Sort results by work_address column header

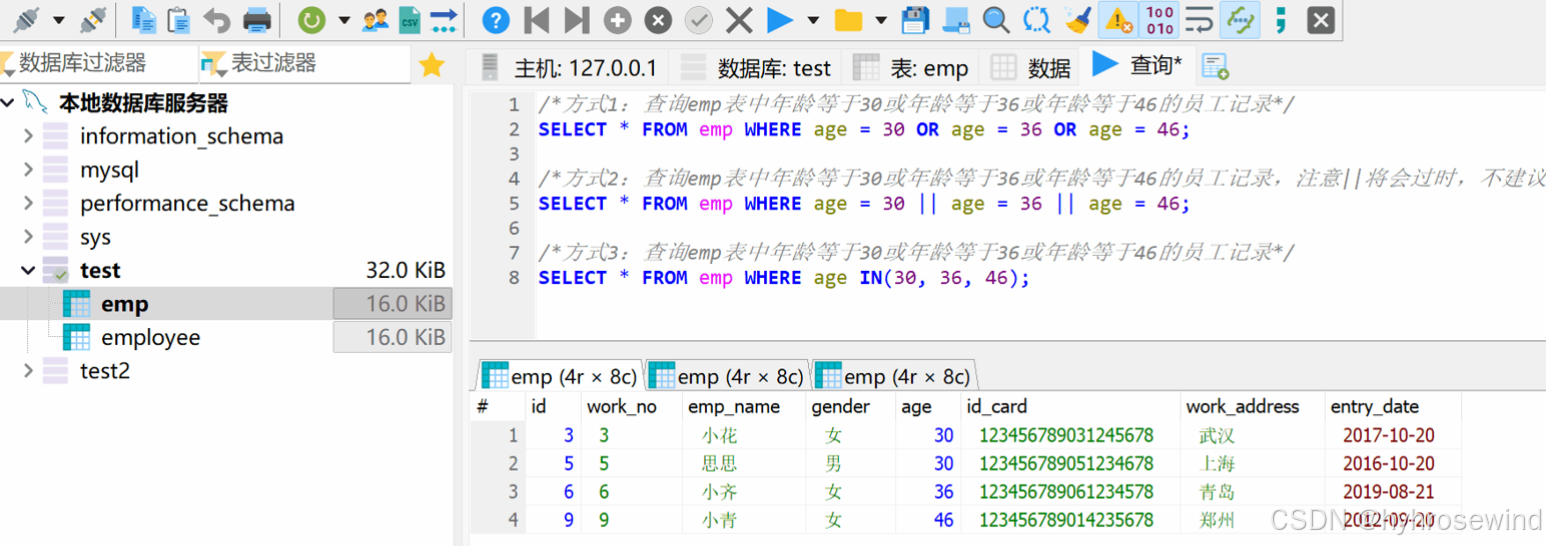click(x=1251, y=406)
